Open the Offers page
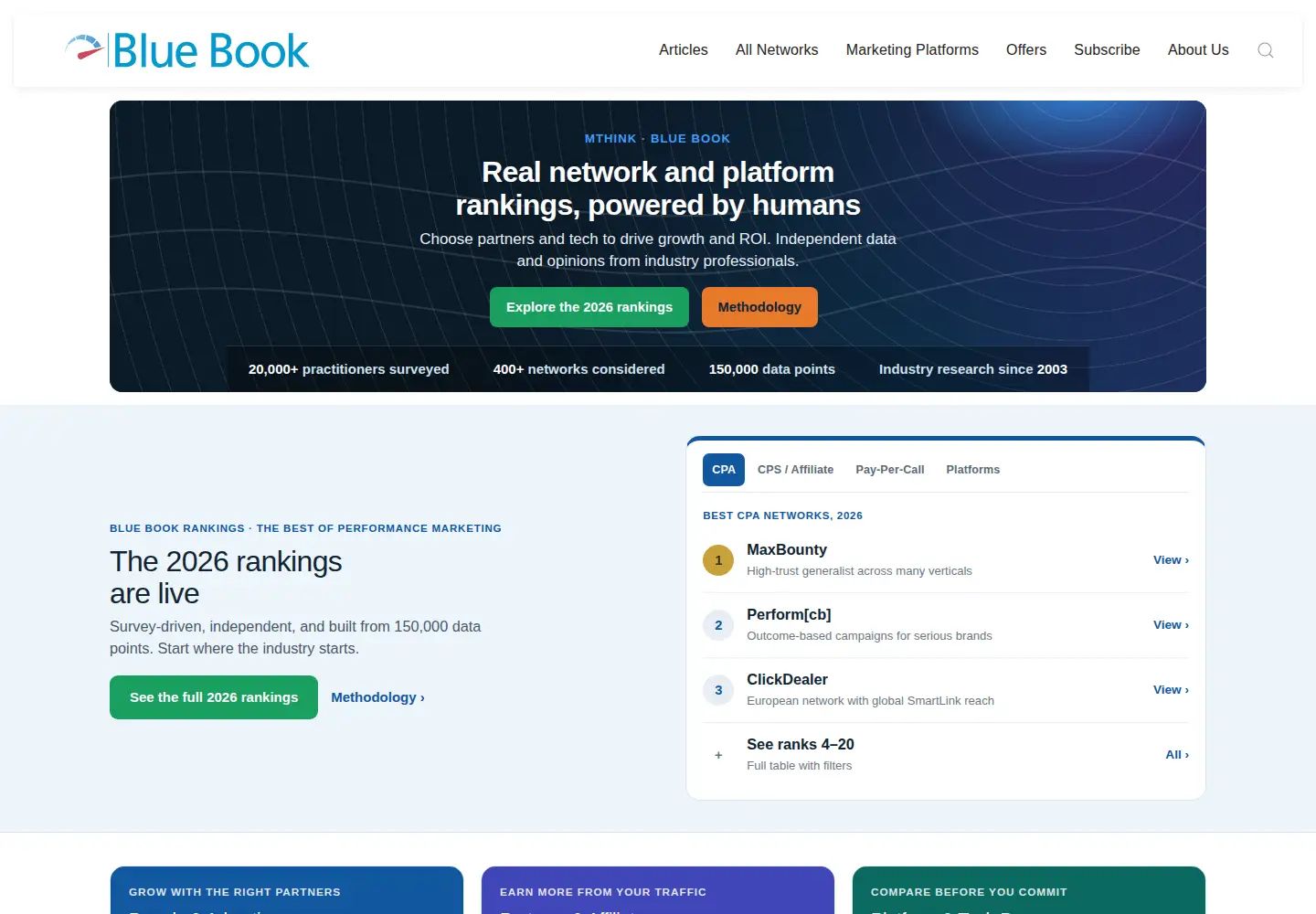The width and height of the screenshot is (1316, 914). (1026, 50)
